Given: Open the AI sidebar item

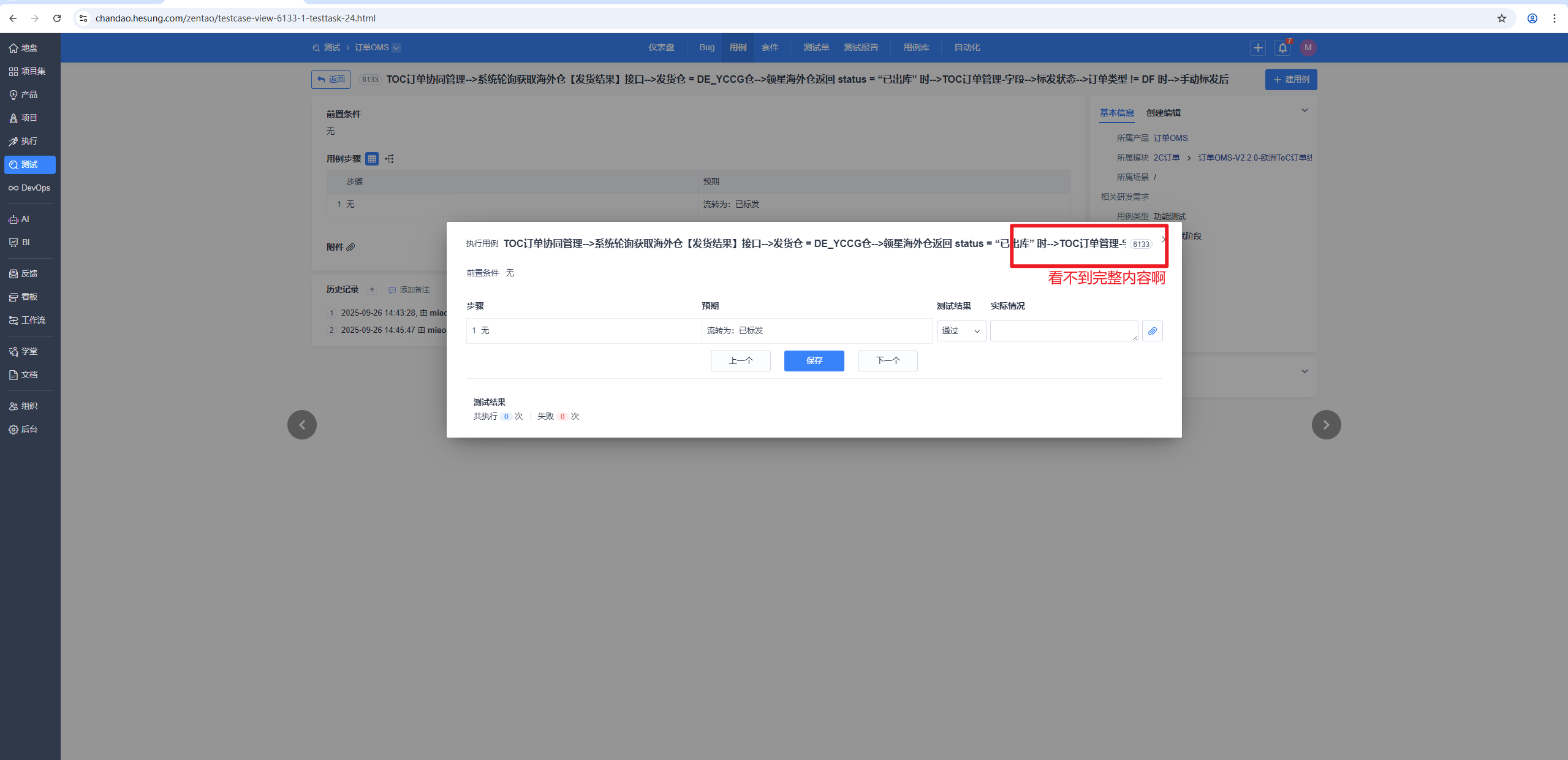Looking at the screenshot, I should coord(20,219).
